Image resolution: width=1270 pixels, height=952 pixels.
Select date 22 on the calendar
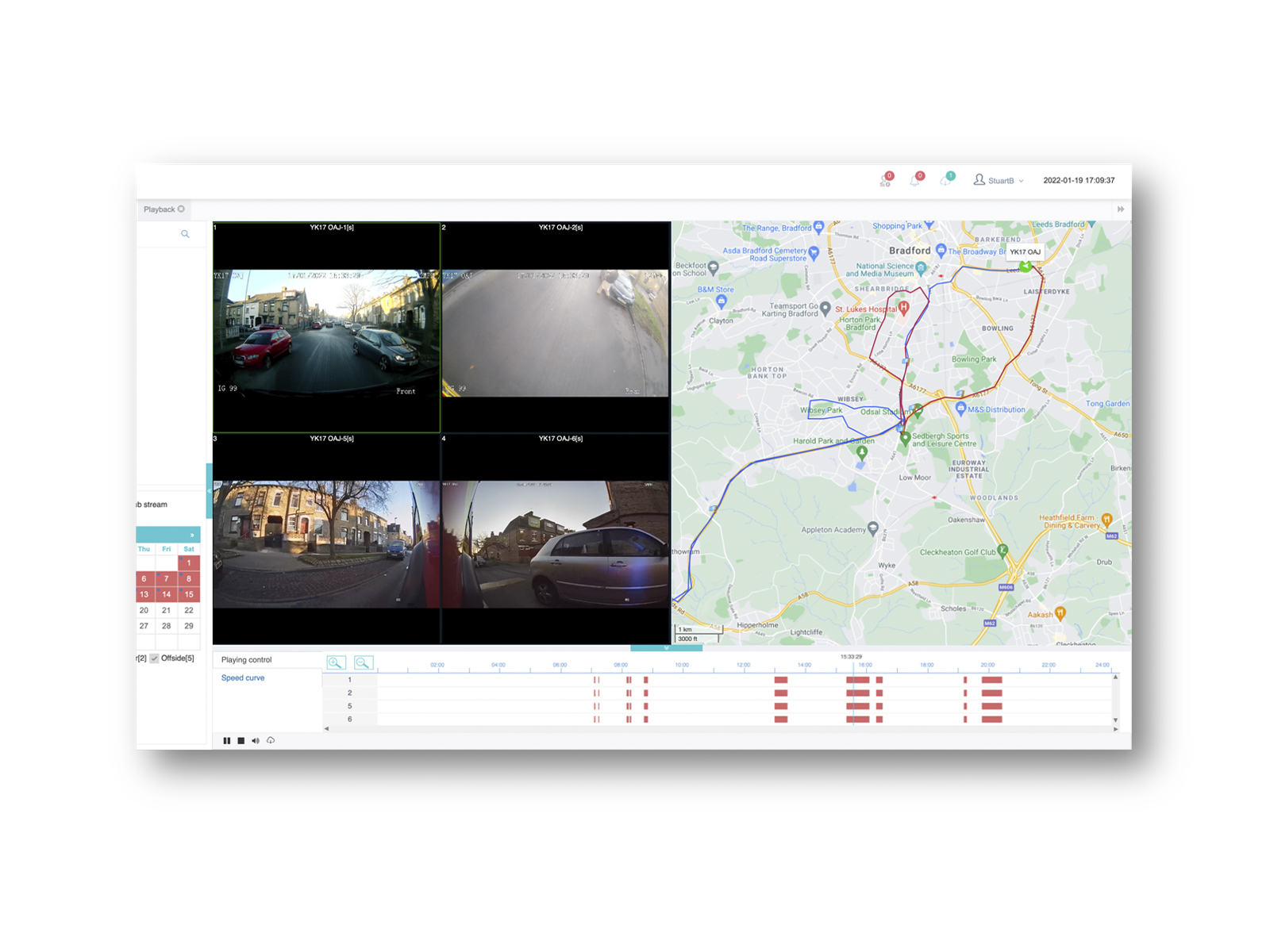point(189,610)
